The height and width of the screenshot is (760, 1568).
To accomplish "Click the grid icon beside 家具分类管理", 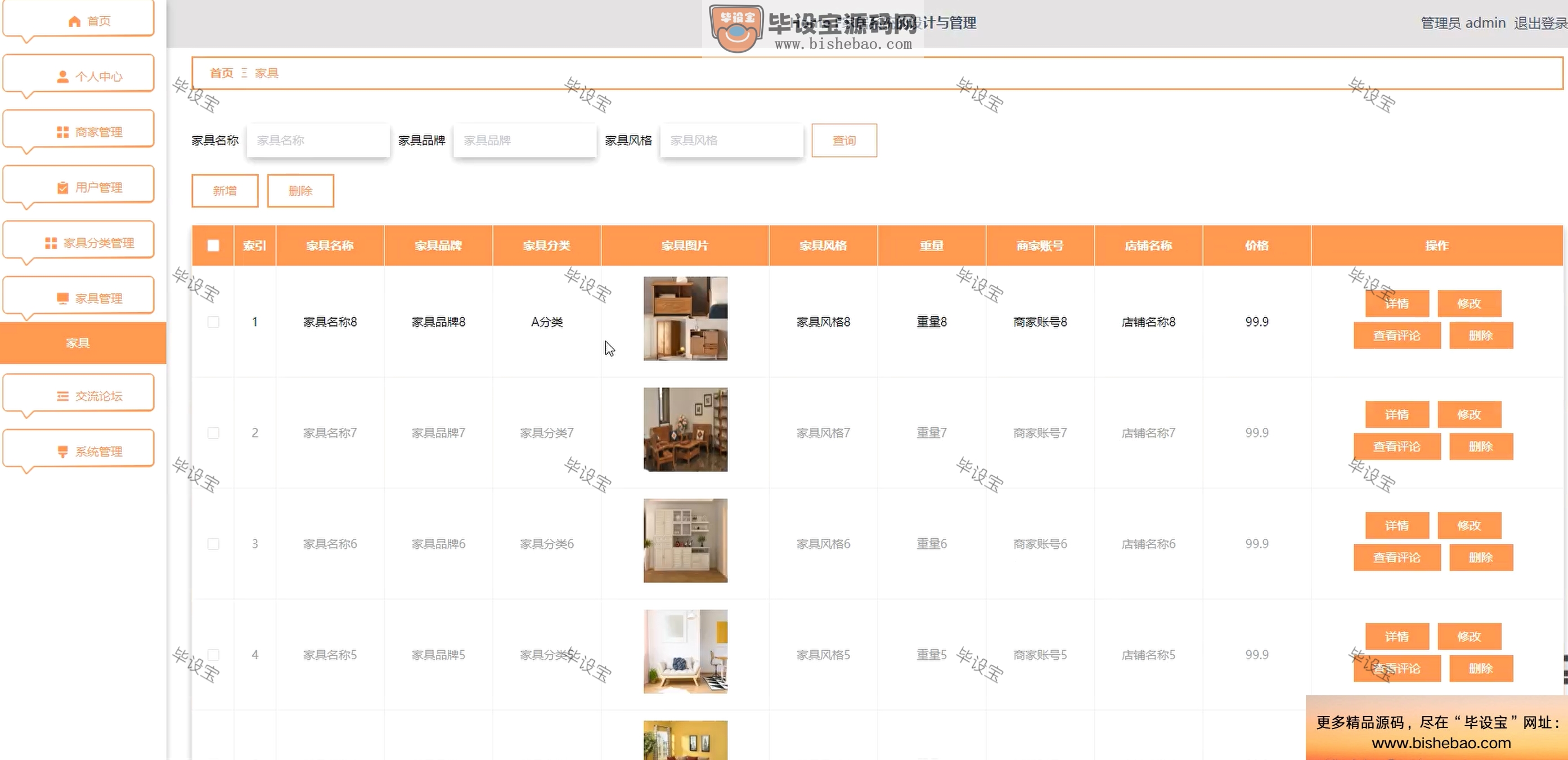I will click(x=51, y=243).
